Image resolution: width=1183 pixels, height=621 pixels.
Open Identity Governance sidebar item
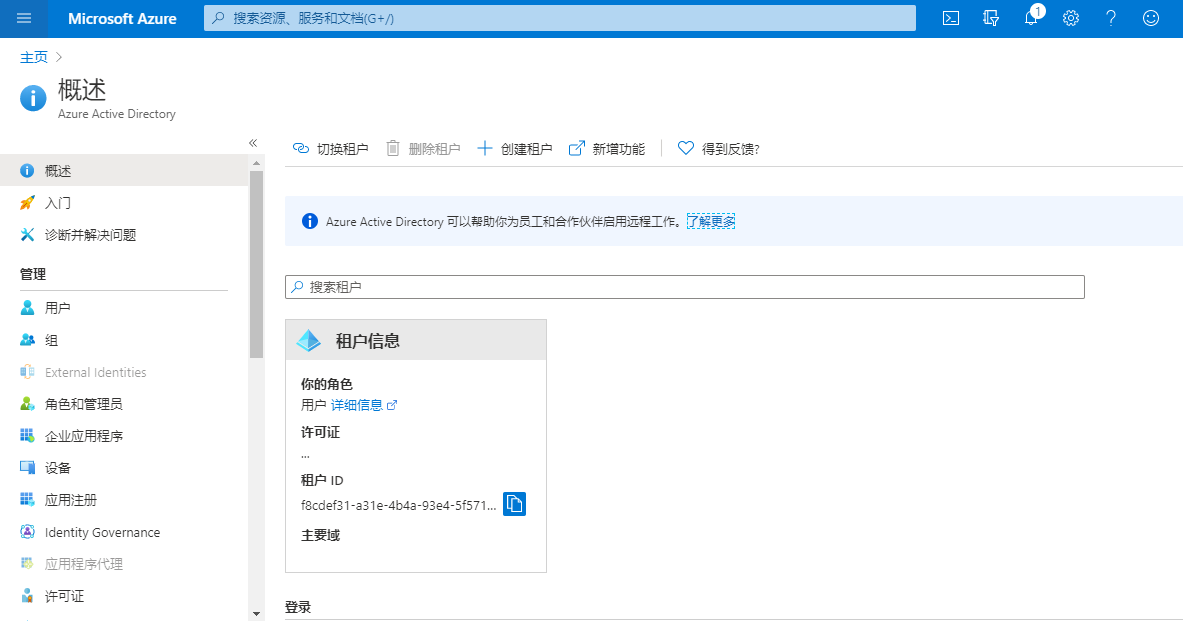[x=124, y=532]
